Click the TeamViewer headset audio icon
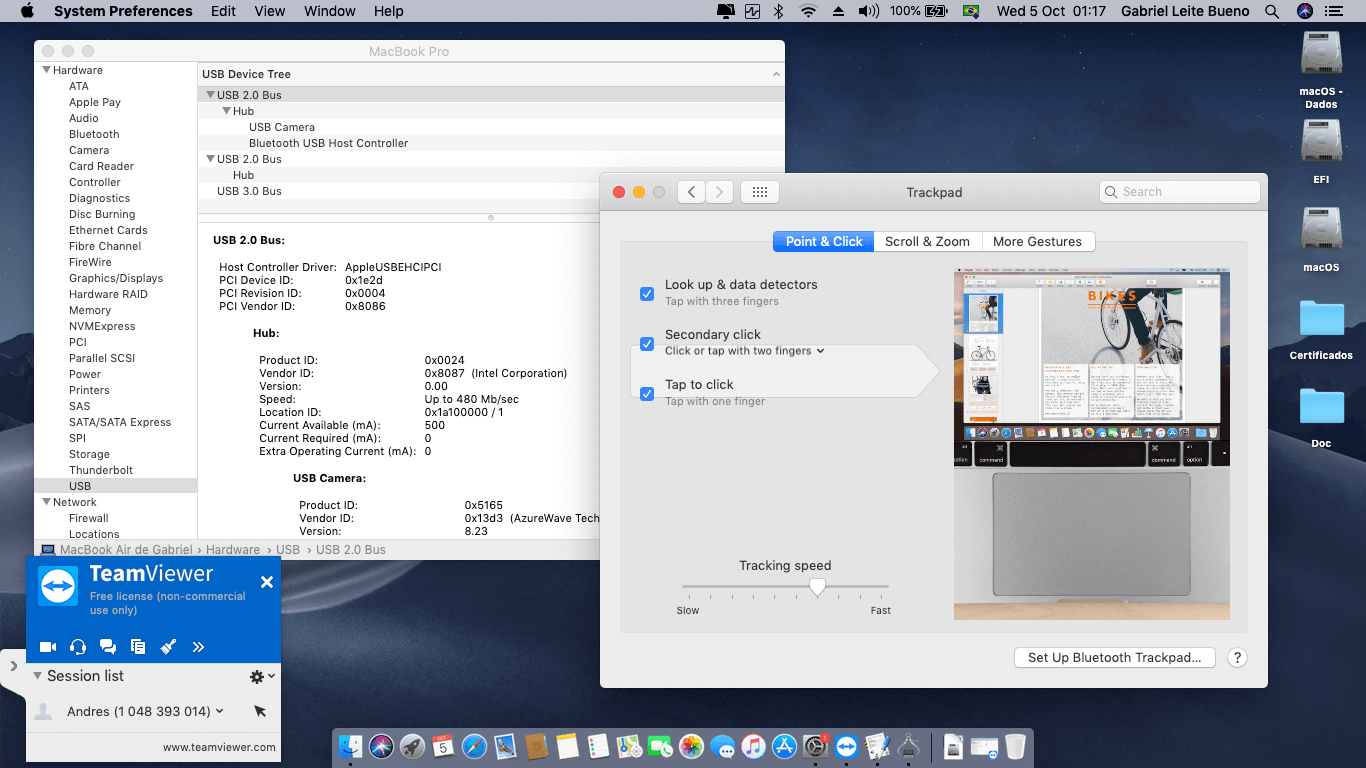Viewport: 1366px width, 768px height. [x=78, y=647]
